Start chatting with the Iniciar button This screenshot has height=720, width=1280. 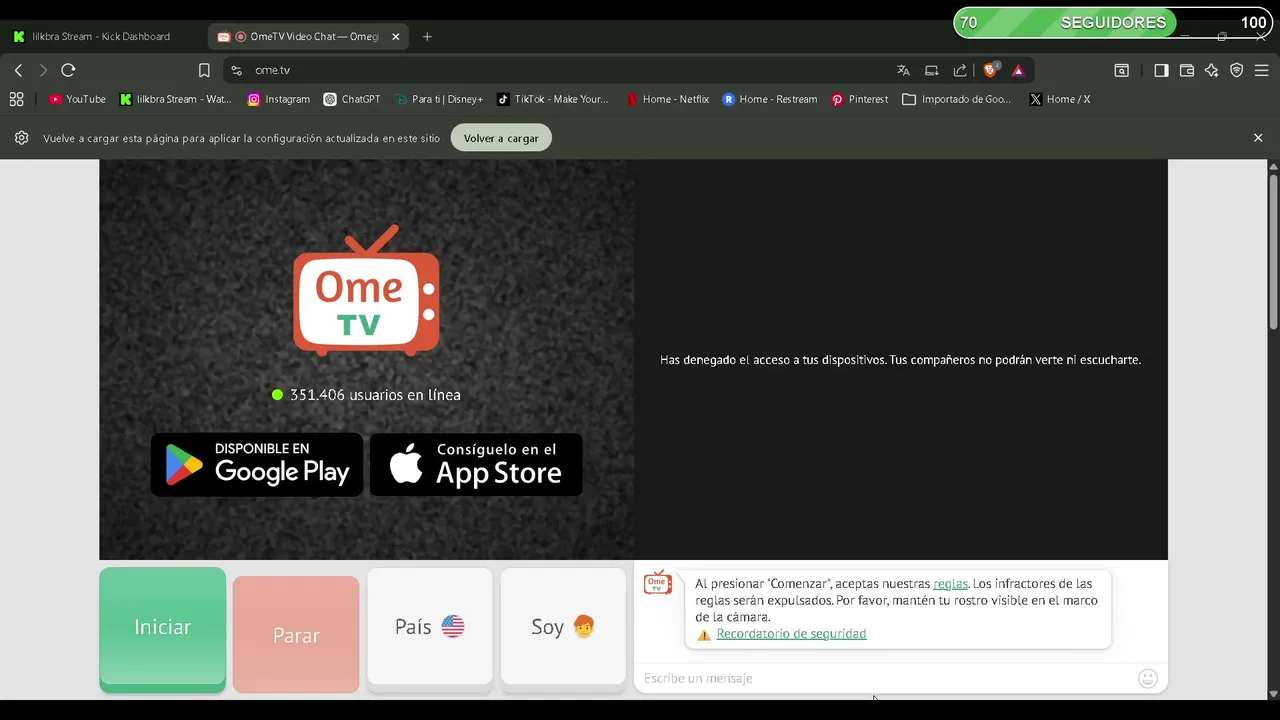click(162, 629)
